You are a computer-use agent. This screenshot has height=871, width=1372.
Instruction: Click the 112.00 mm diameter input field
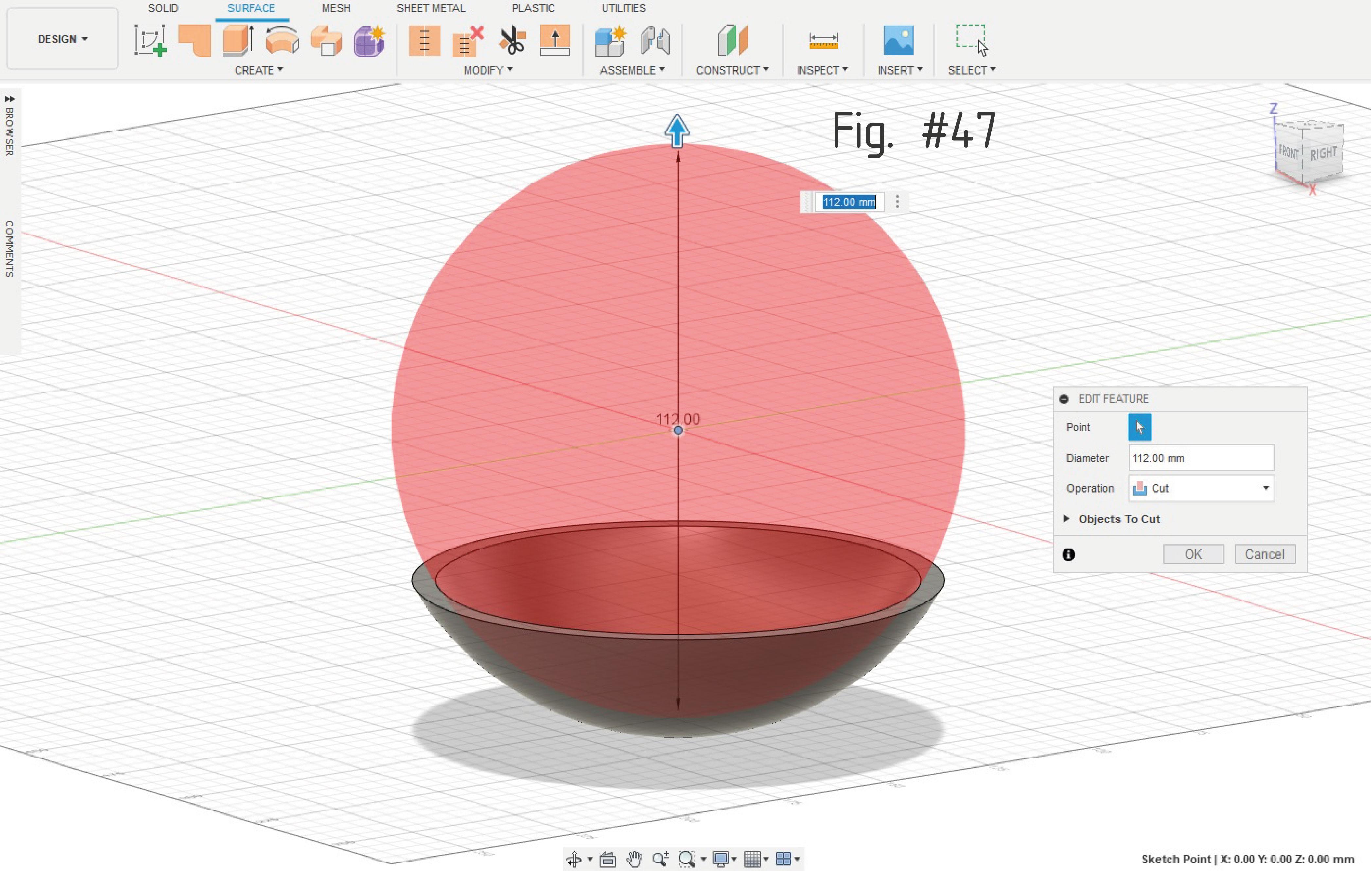[1200, 458]
